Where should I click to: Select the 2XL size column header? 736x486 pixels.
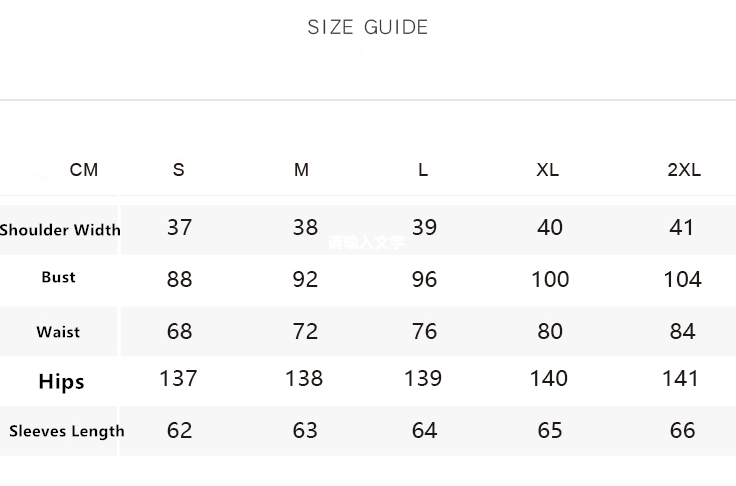(x=684, y=170)
